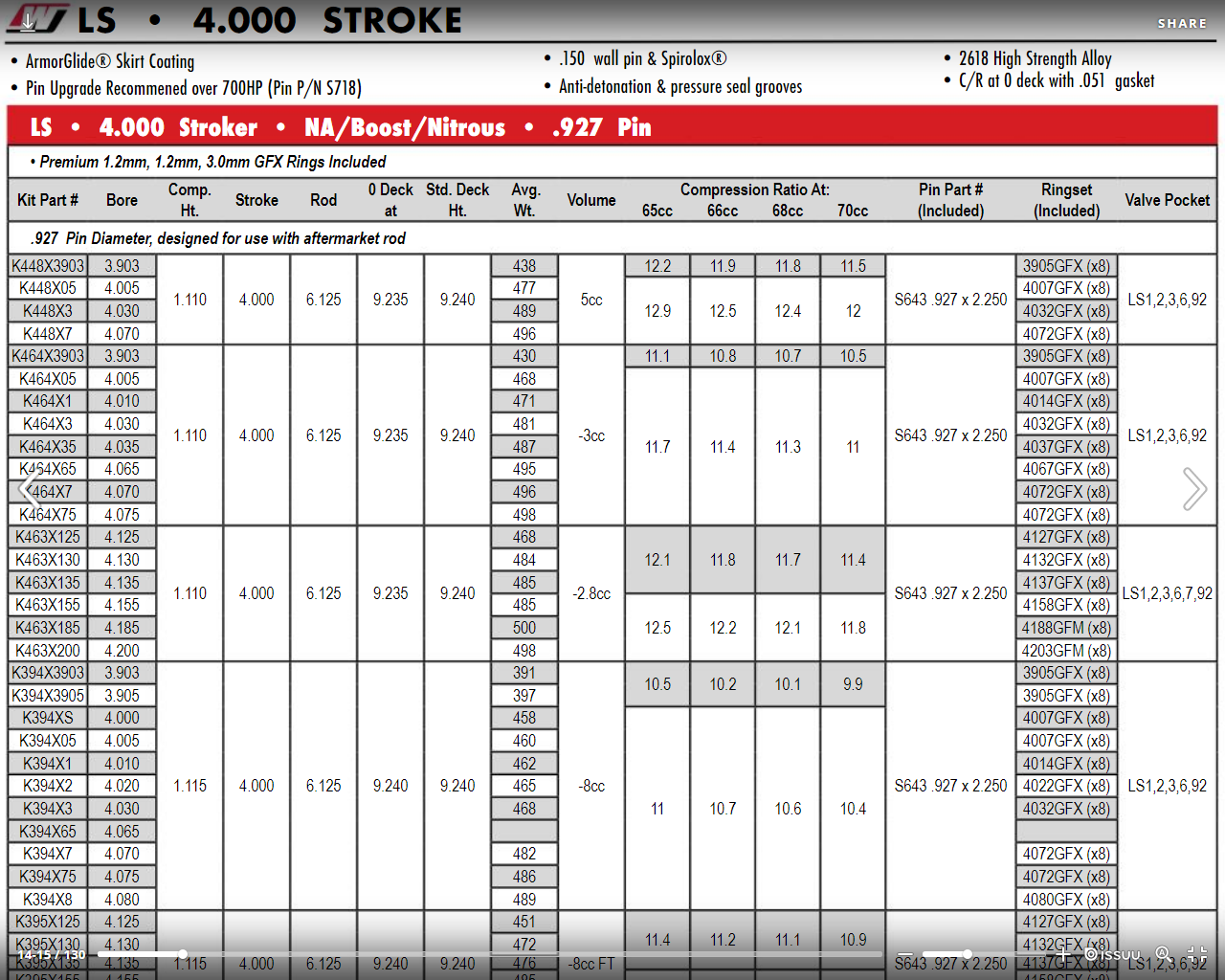Click kit part number K464X3903
1225x980 pixels.
click(x=48, y=356)
